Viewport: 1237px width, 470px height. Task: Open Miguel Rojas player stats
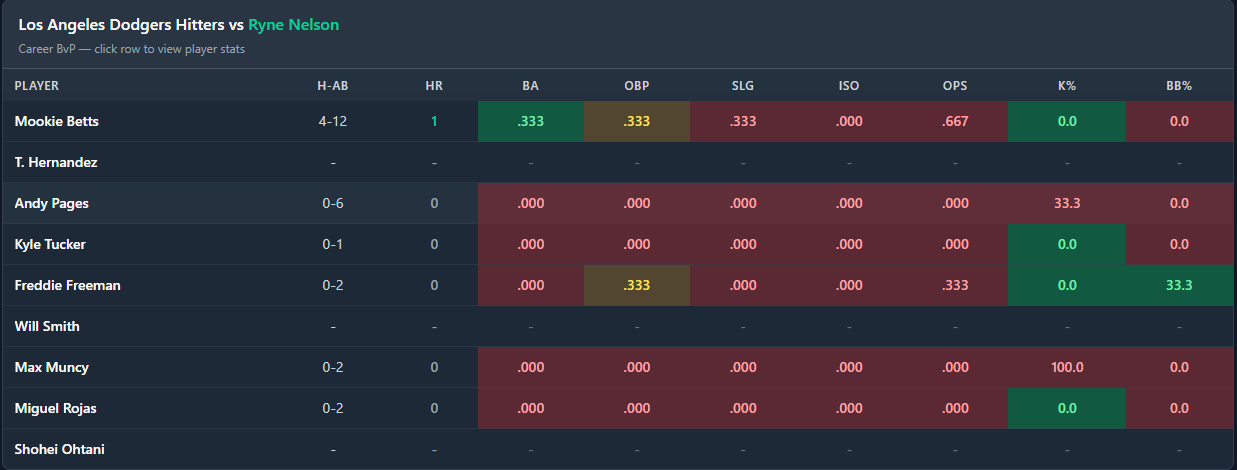[56, 408]
